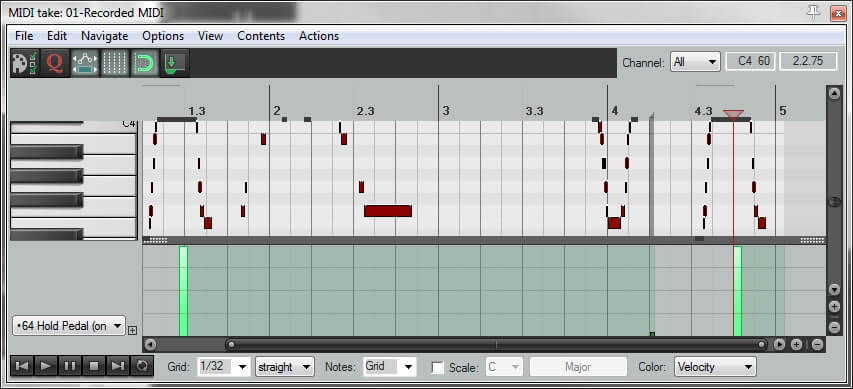Start playback with the play button

[x=46, y=366]
